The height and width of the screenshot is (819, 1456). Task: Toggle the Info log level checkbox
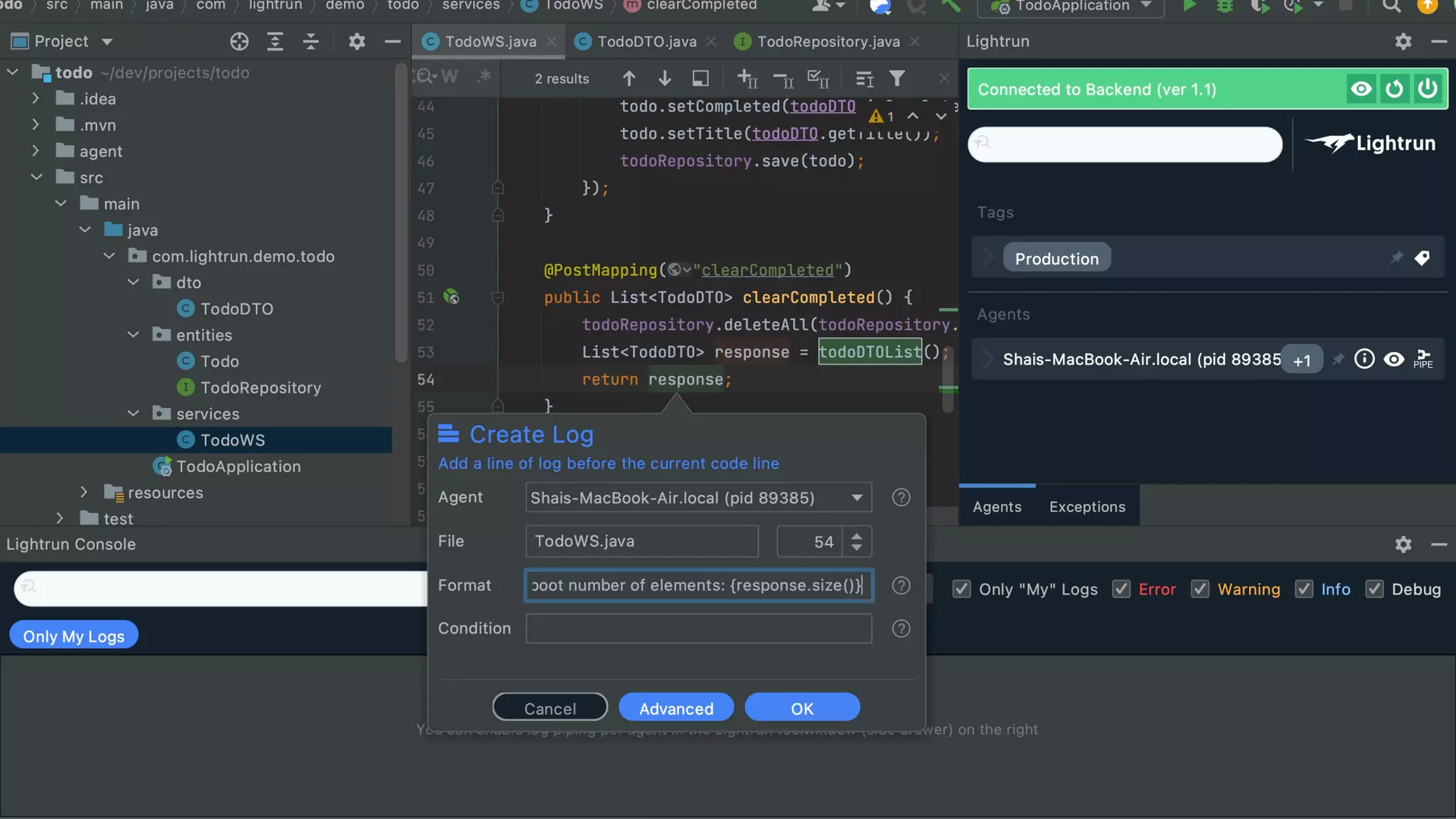pyautogui.click(x=1304, y=589)
